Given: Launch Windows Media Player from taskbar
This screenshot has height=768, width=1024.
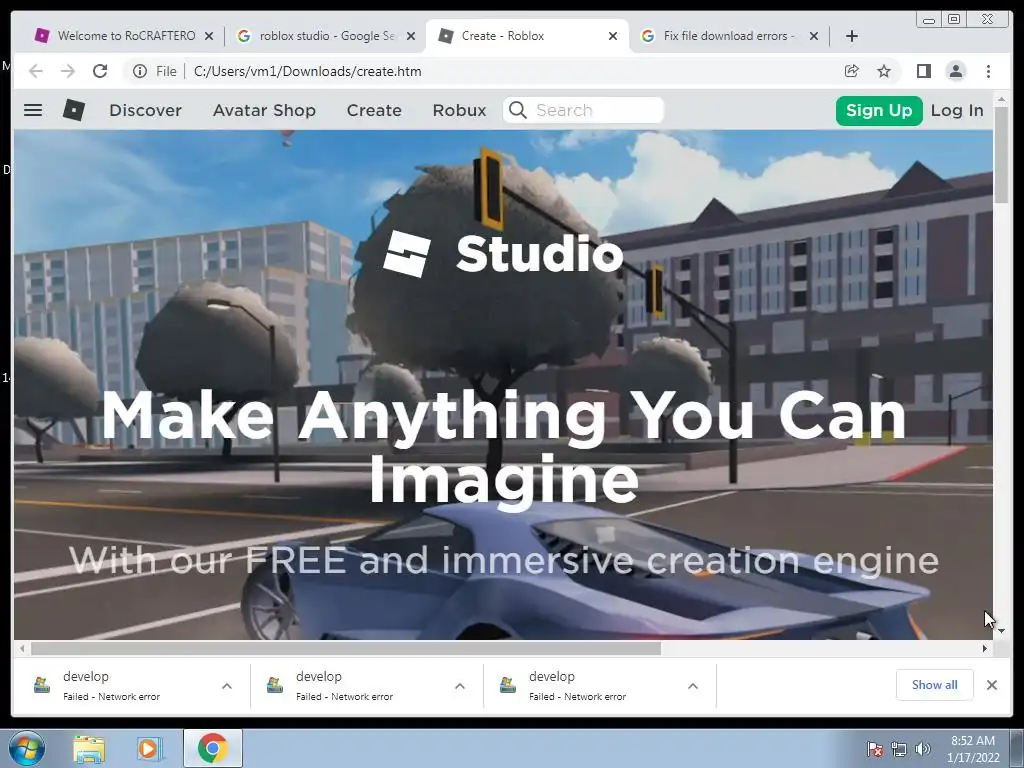Looking at the screenshot, I should (149, 749).
